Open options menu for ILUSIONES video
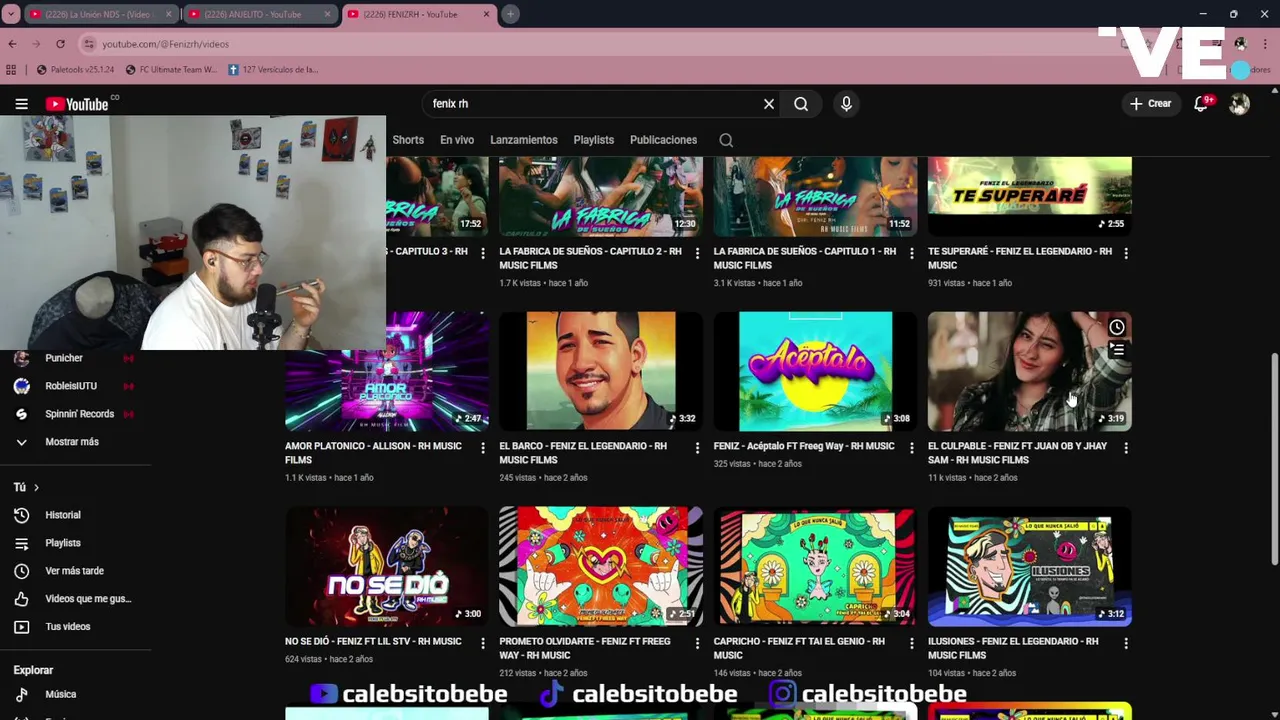The image size is (1280, 720). [1126, 644]
